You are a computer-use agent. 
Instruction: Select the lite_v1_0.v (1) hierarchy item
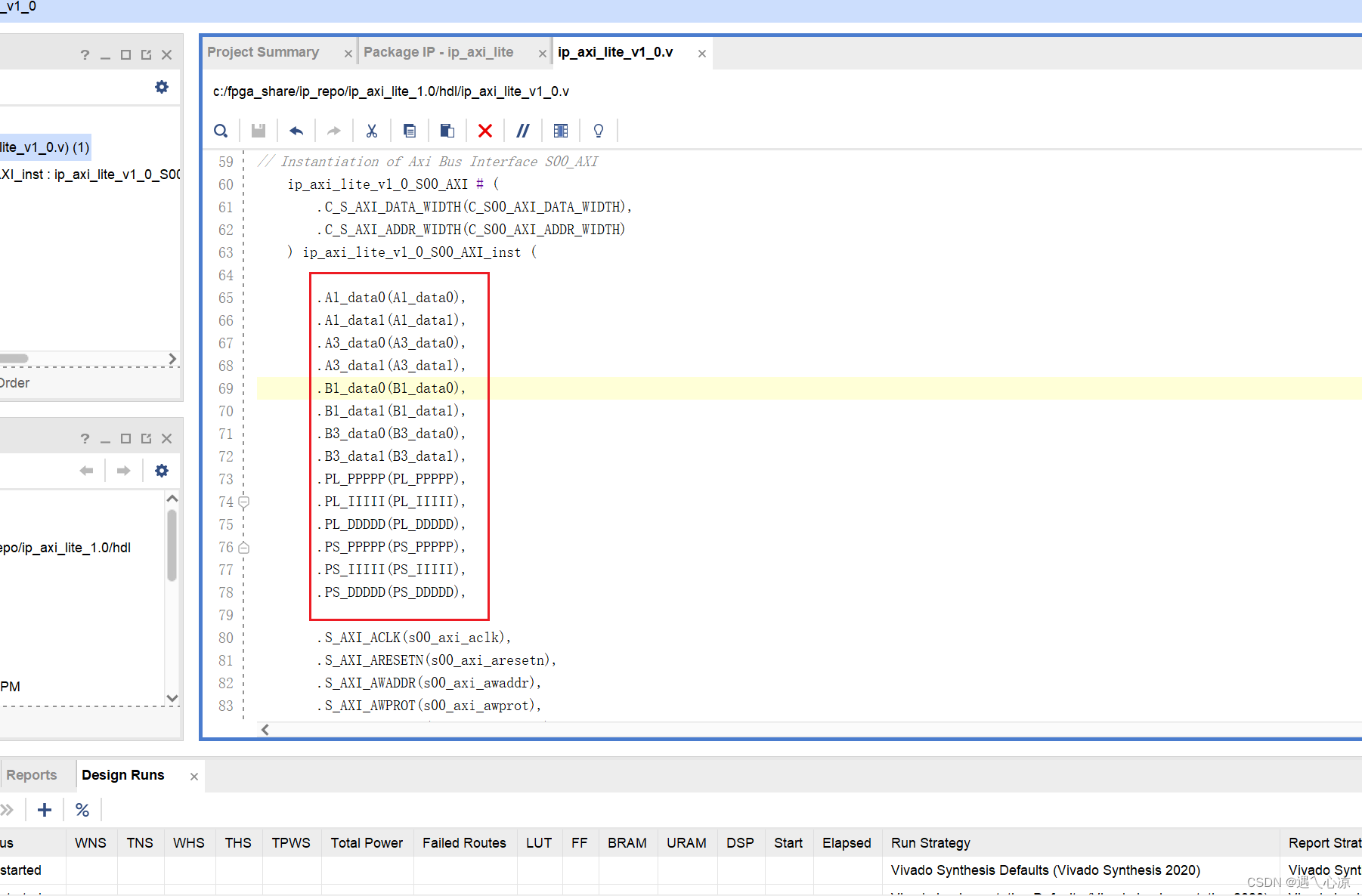(45, 147)
